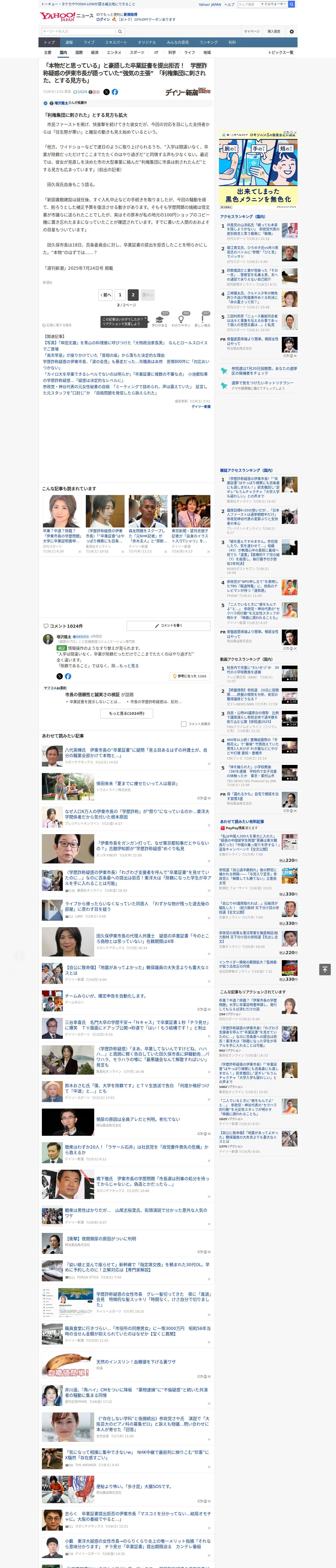
Task: Open the エキスパート menu tab
Action: [116, 42]
